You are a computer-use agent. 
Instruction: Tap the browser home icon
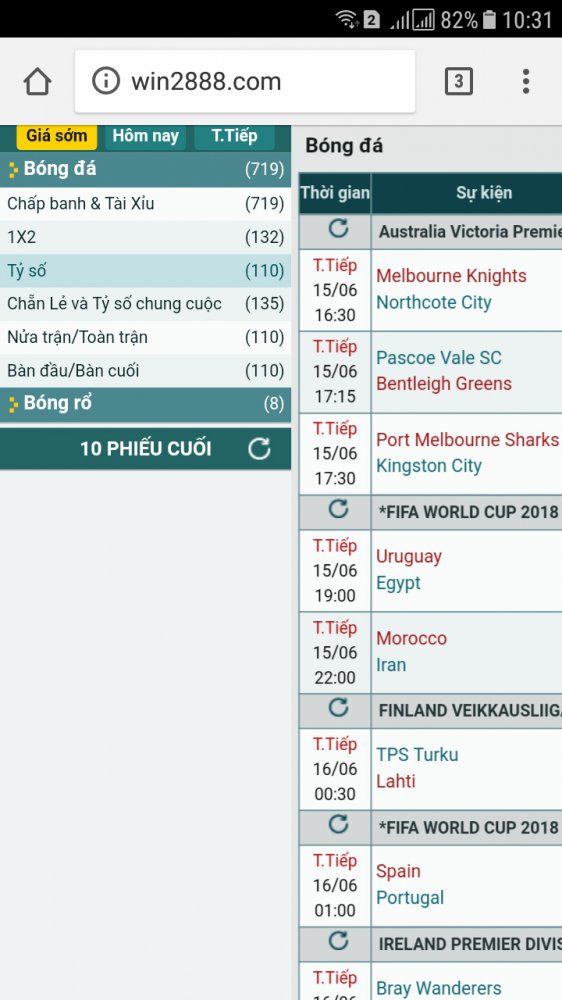pos(37,82)
